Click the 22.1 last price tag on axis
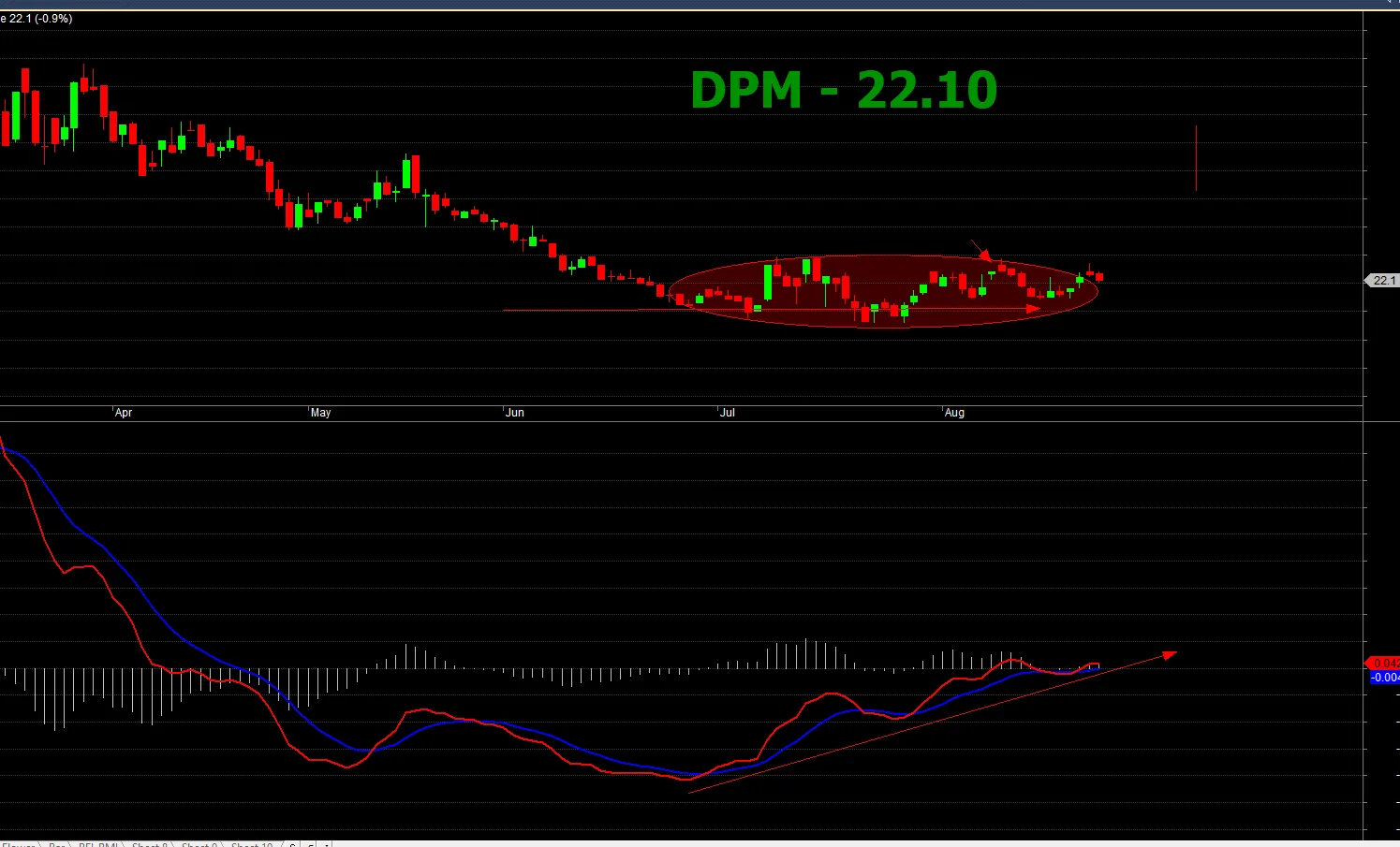The image size is (1400, 847). pyautogui.click(x=1382, y=281)
